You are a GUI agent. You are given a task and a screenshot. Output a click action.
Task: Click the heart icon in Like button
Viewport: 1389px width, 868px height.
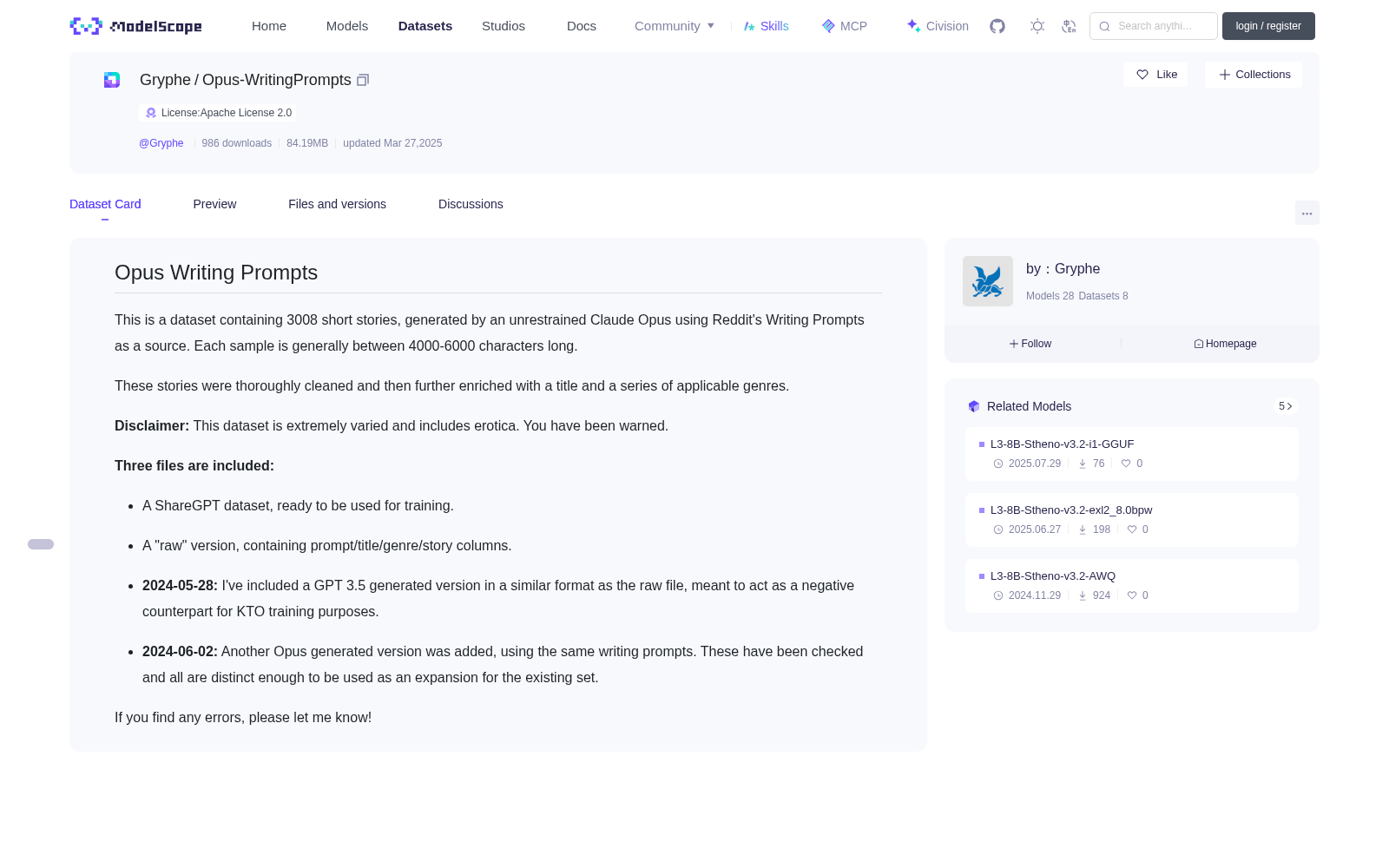[1142, 75]
